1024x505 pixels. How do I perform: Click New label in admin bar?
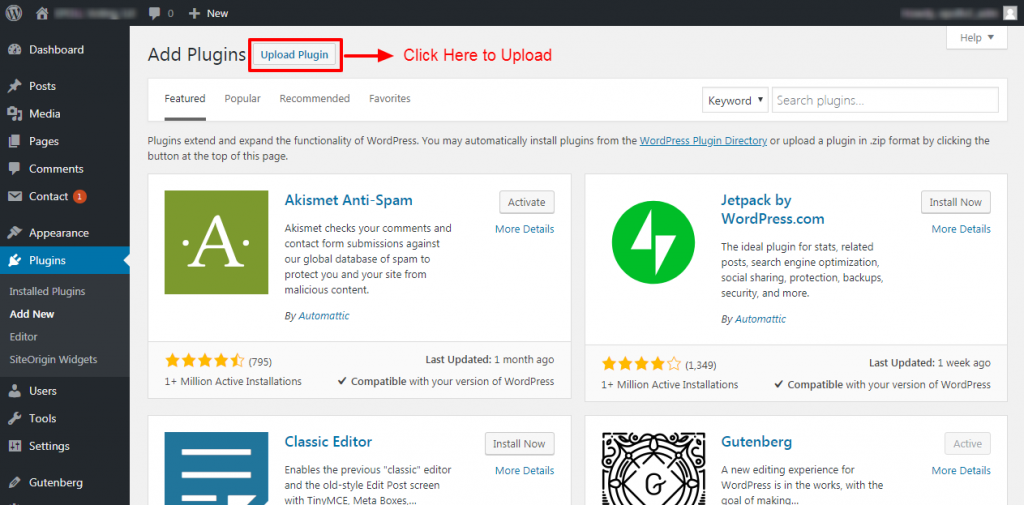[x=217, y=13]
